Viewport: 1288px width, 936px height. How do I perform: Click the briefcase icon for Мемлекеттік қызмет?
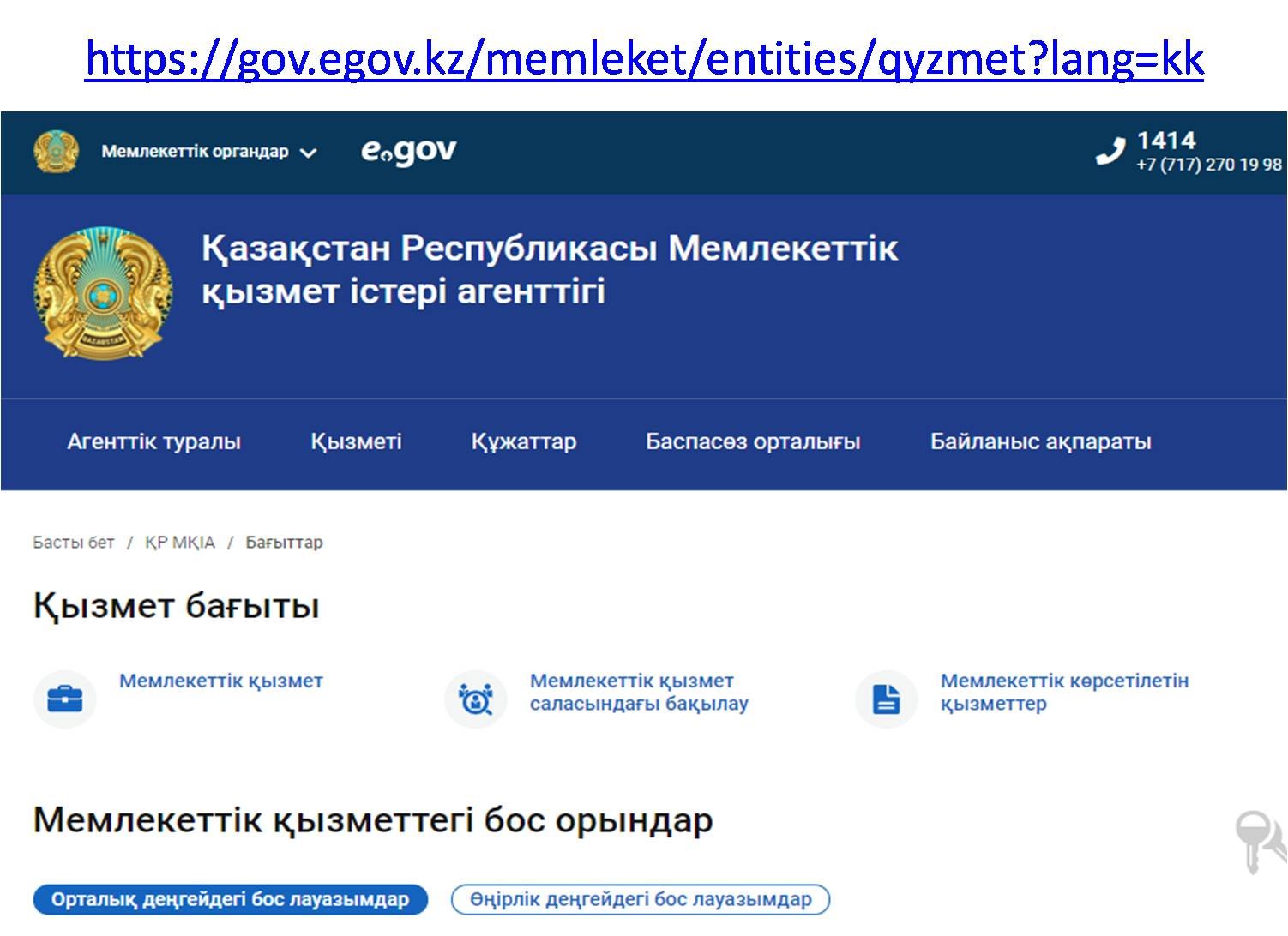(x=65, y=699)
